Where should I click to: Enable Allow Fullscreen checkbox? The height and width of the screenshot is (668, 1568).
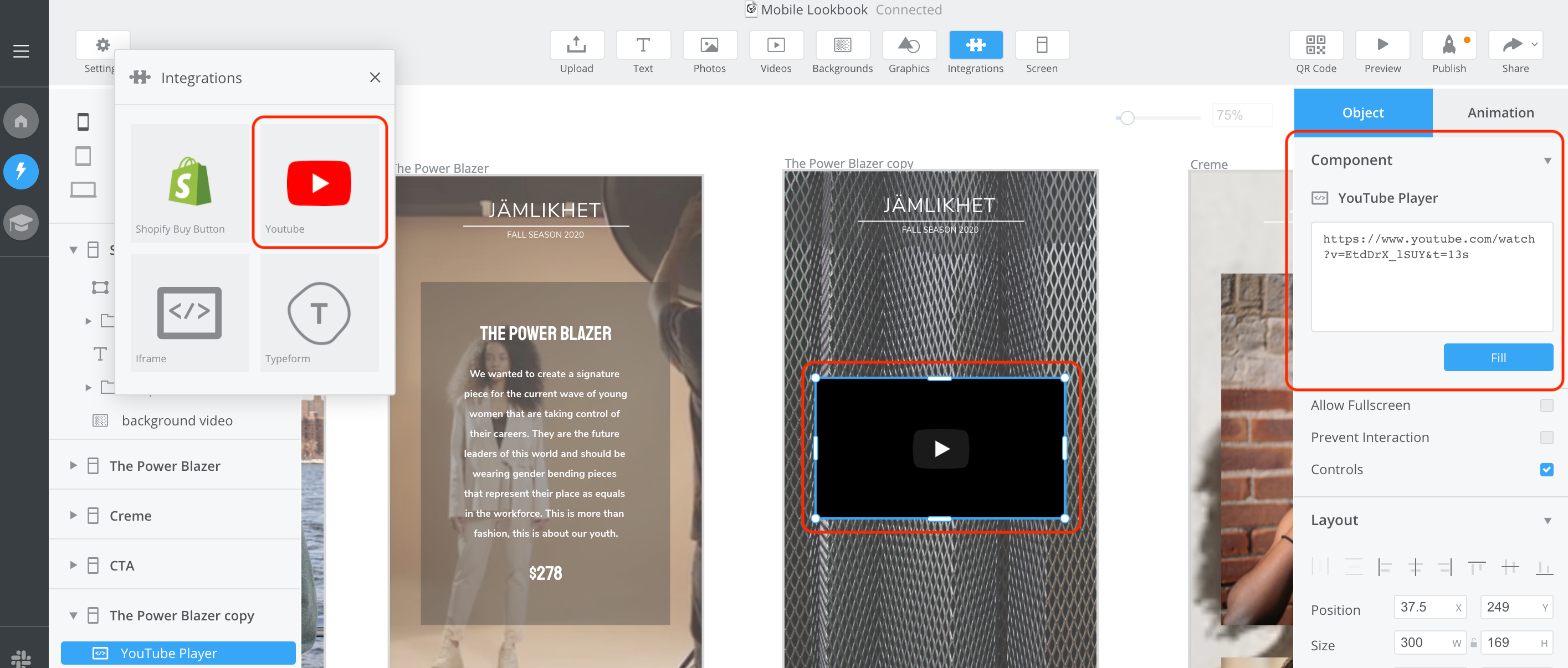click(1546, 405)
